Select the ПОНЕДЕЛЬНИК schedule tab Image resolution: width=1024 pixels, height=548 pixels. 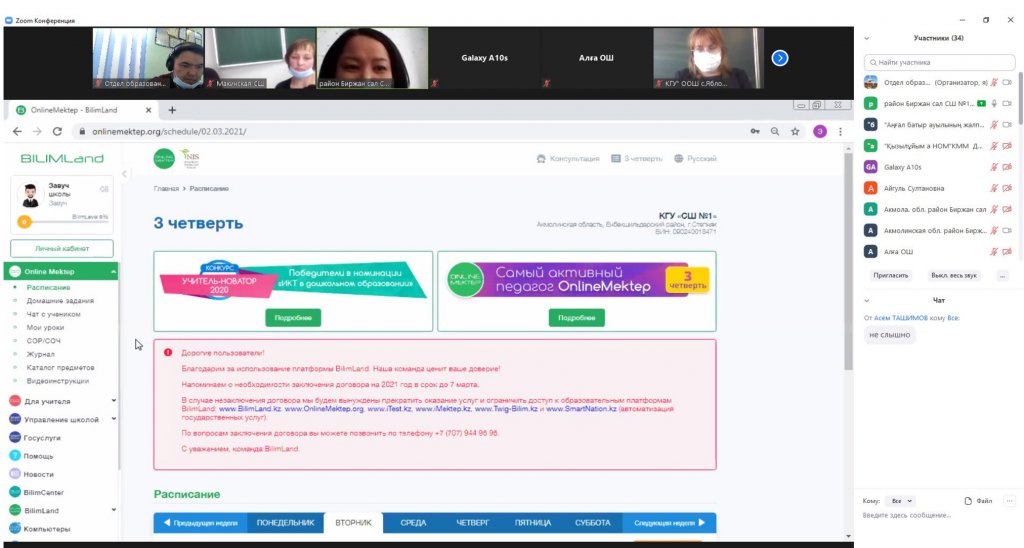click(x=285, y=523)
